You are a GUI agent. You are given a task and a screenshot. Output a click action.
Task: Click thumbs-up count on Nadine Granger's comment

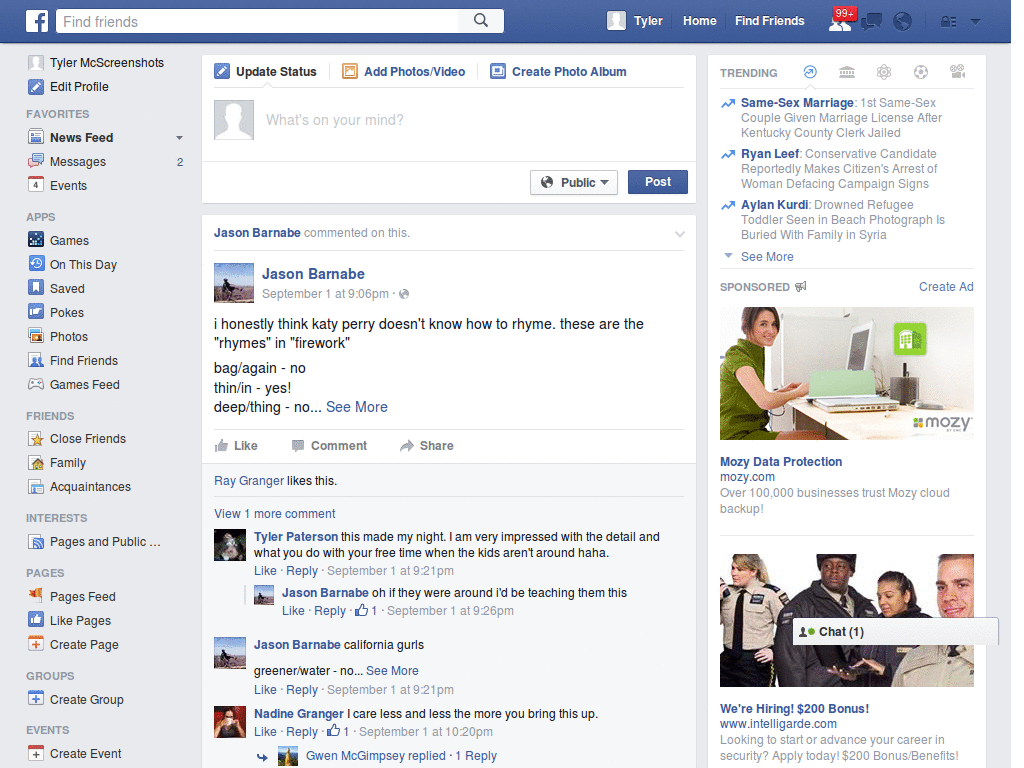click(338, 731)
